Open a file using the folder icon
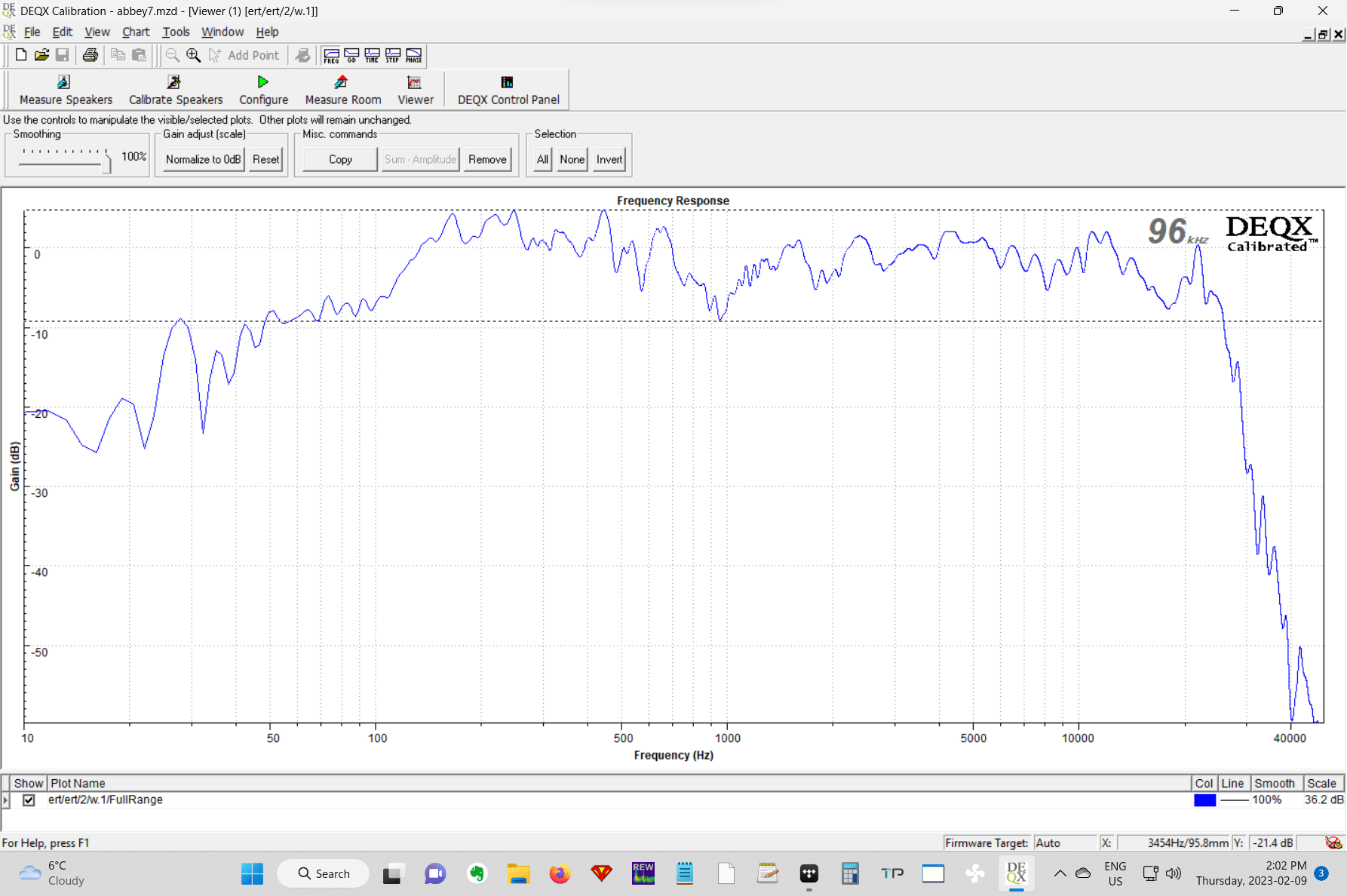This screenshot has height=896, width=1347. [42, 55]
